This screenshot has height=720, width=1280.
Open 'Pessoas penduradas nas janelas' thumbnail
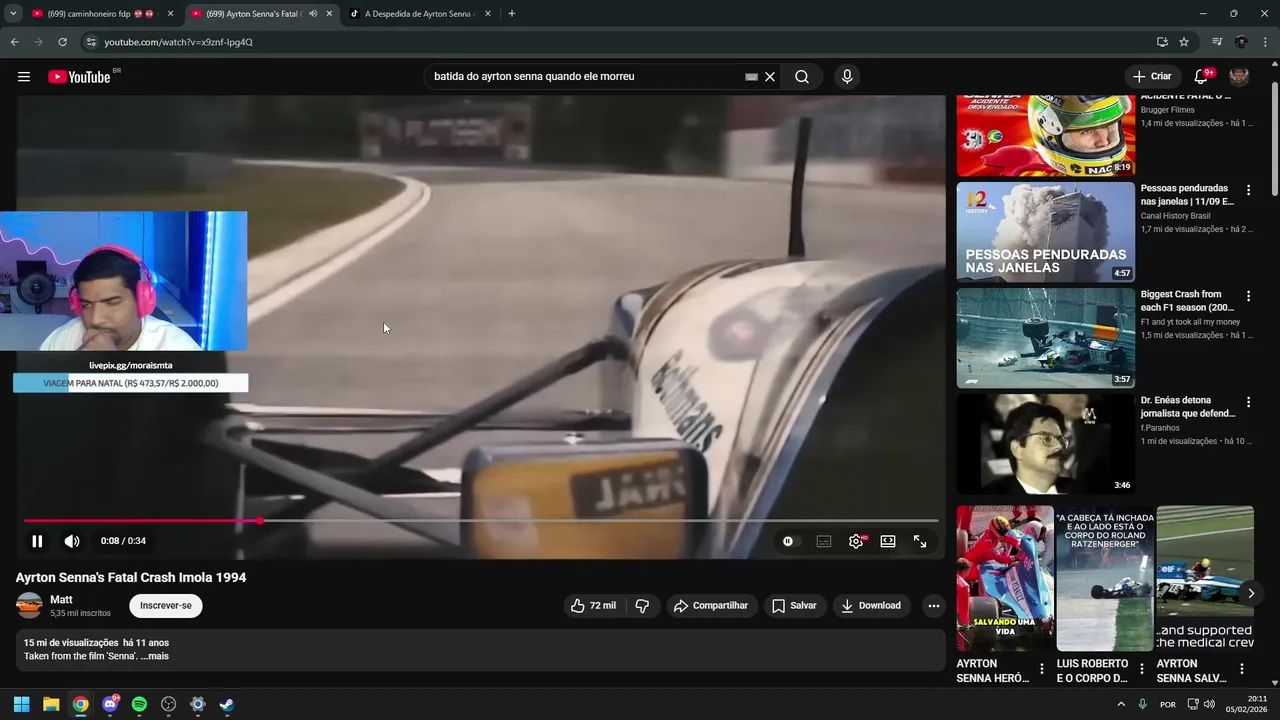[x=1046, y=232]
